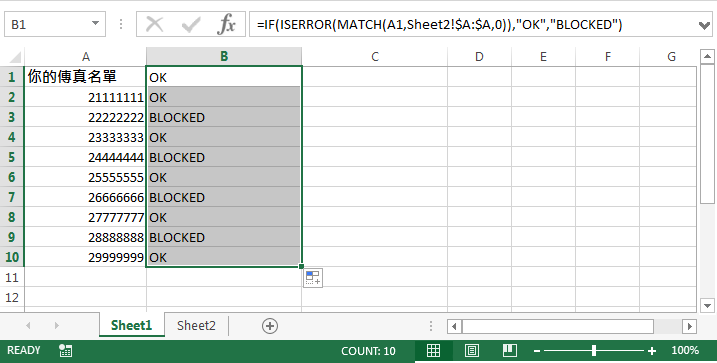Image resolution: width=717 pixels, height=363 pixels.
Task: Click COUNT: 10 in status bar
Action: coord(368,351)
